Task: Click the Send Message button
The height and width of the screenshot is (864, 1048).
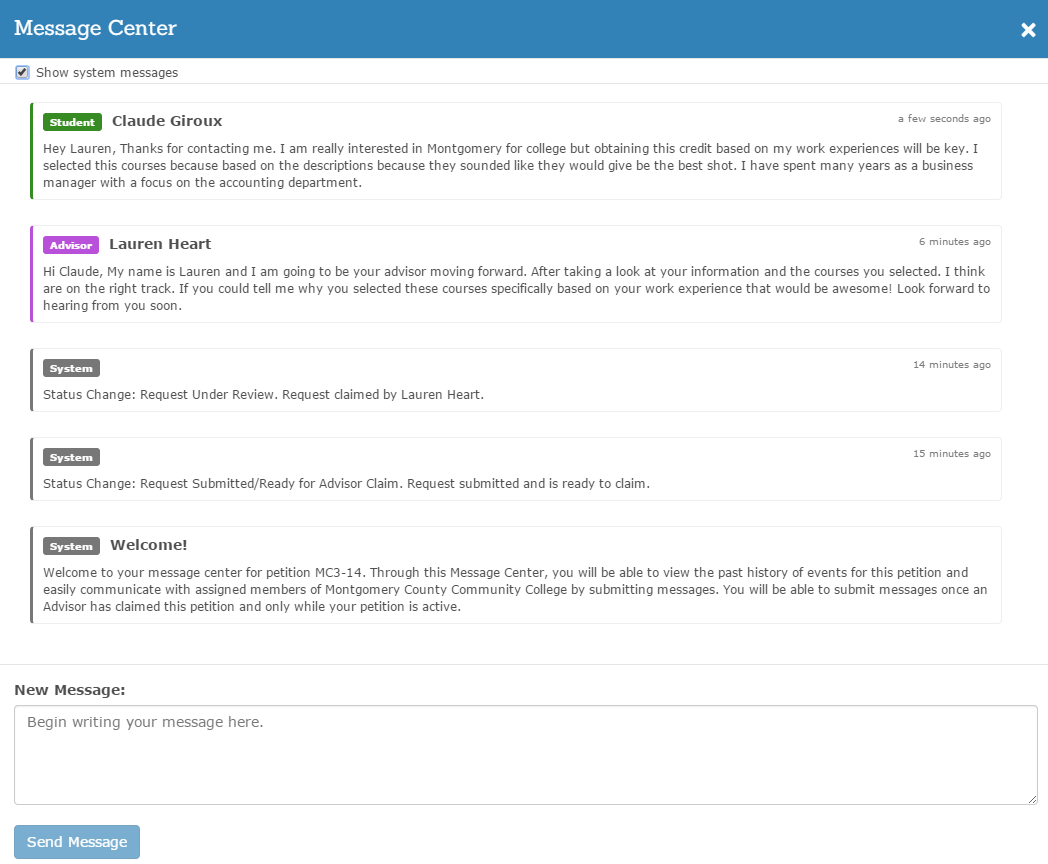Action: pos(76,841)
